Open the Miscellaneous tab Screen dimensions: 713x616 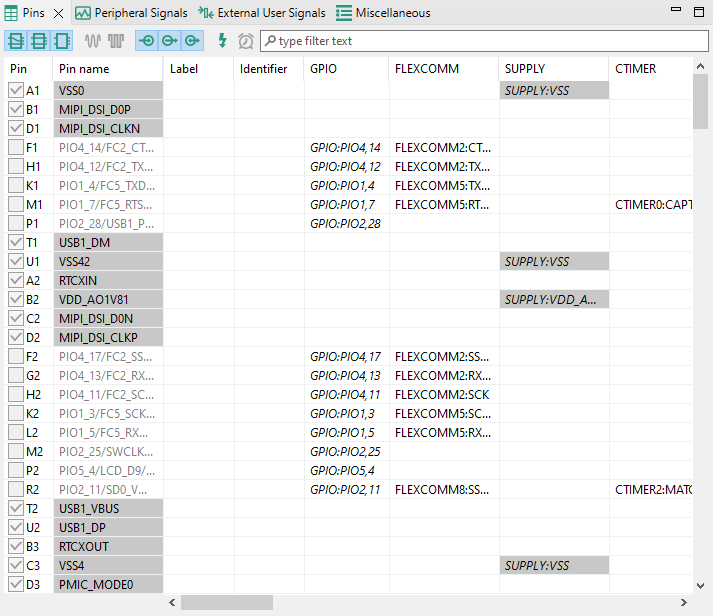tap(384, 13)
